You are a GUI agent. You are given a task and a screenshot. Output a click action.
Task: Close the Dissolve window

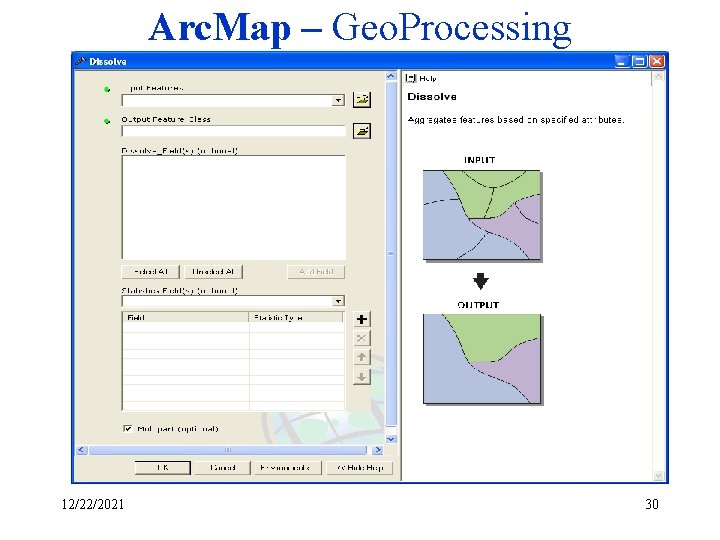657,61
